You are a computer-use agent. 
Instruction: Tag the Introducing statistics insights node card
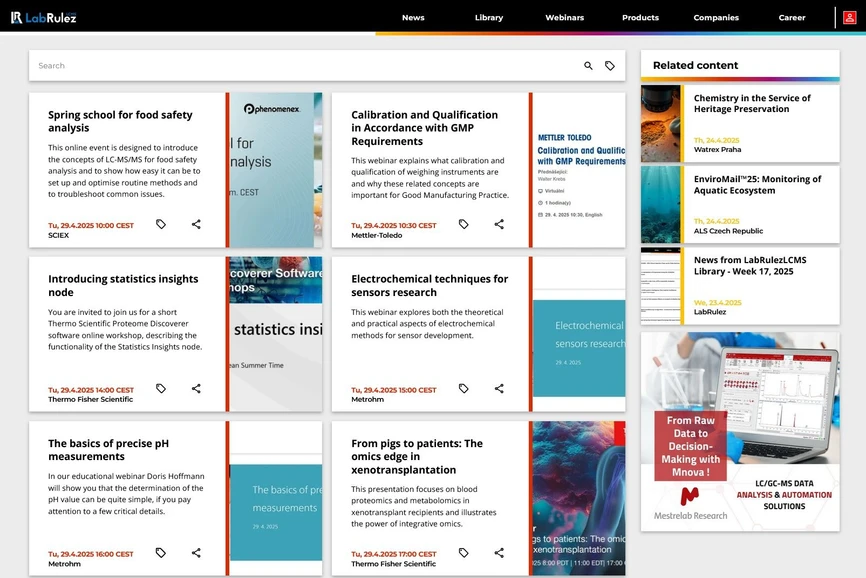(x=160, y=388)
